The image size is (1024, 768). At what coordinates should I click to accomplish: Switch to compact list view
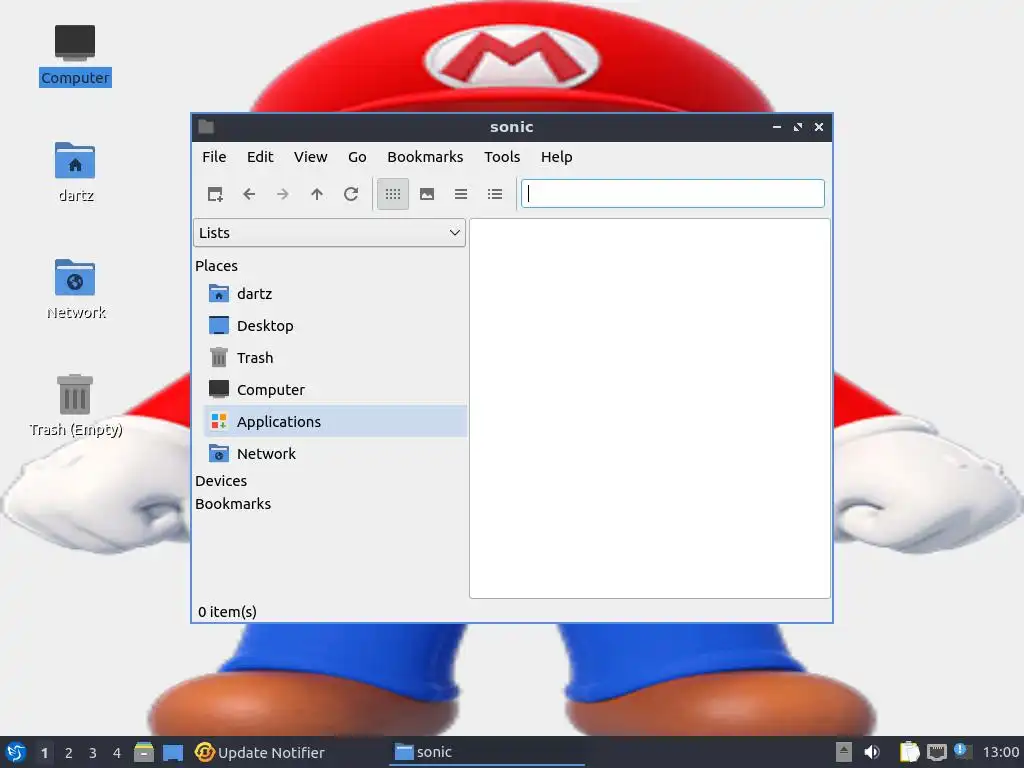(461, 194)
